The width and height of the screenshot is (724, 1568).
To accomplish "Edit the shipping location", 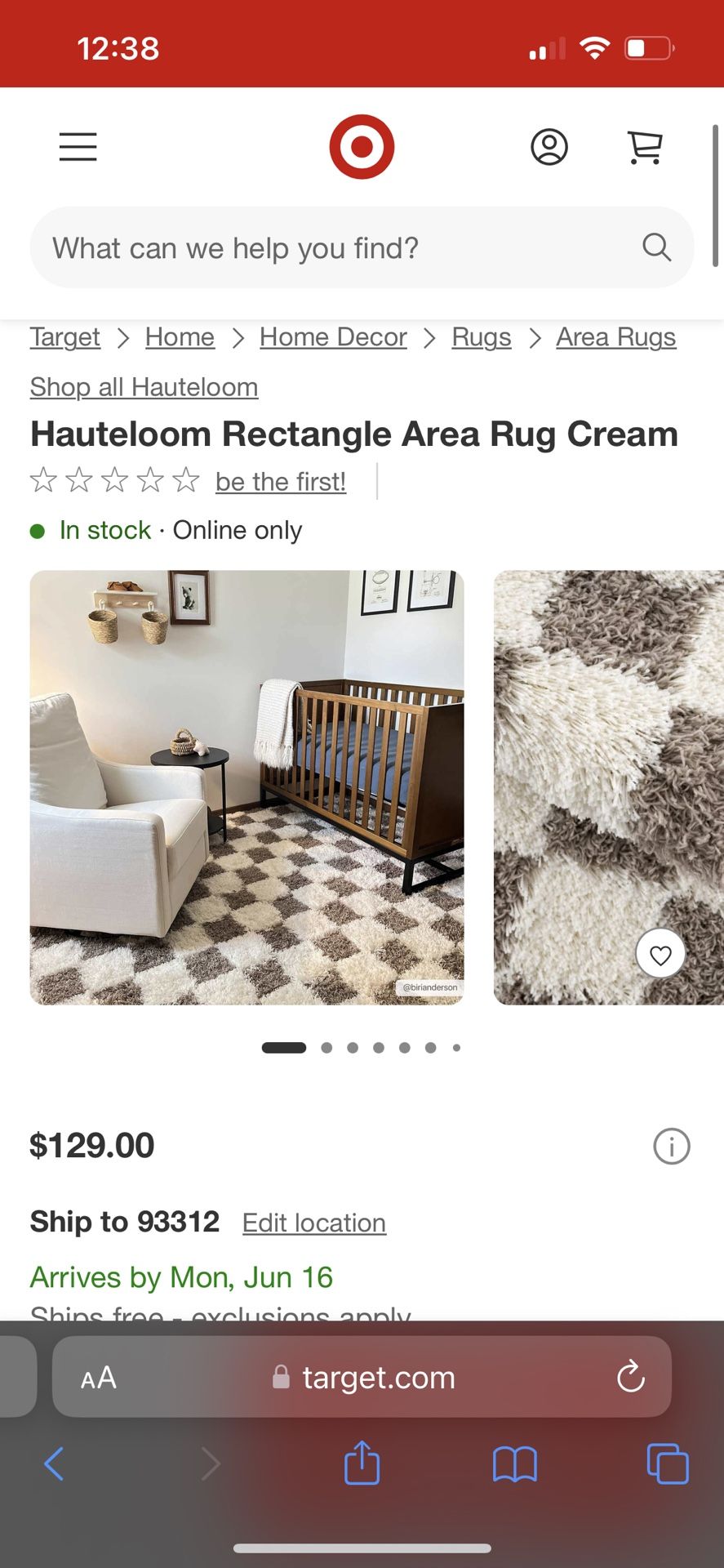I will click(314, 1223).
